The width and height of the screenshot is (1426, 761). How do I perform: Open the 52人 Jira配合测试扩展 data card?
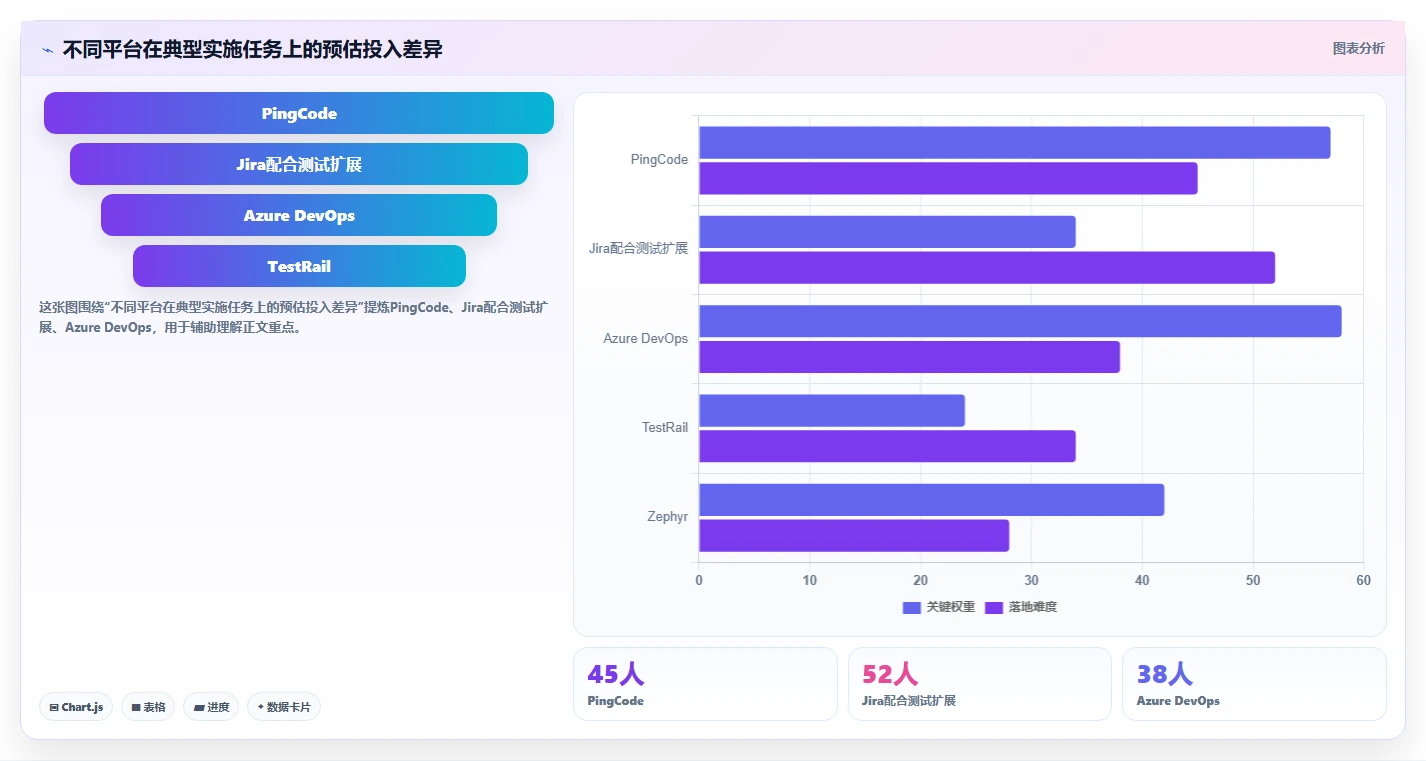click(x=980, y=684)
